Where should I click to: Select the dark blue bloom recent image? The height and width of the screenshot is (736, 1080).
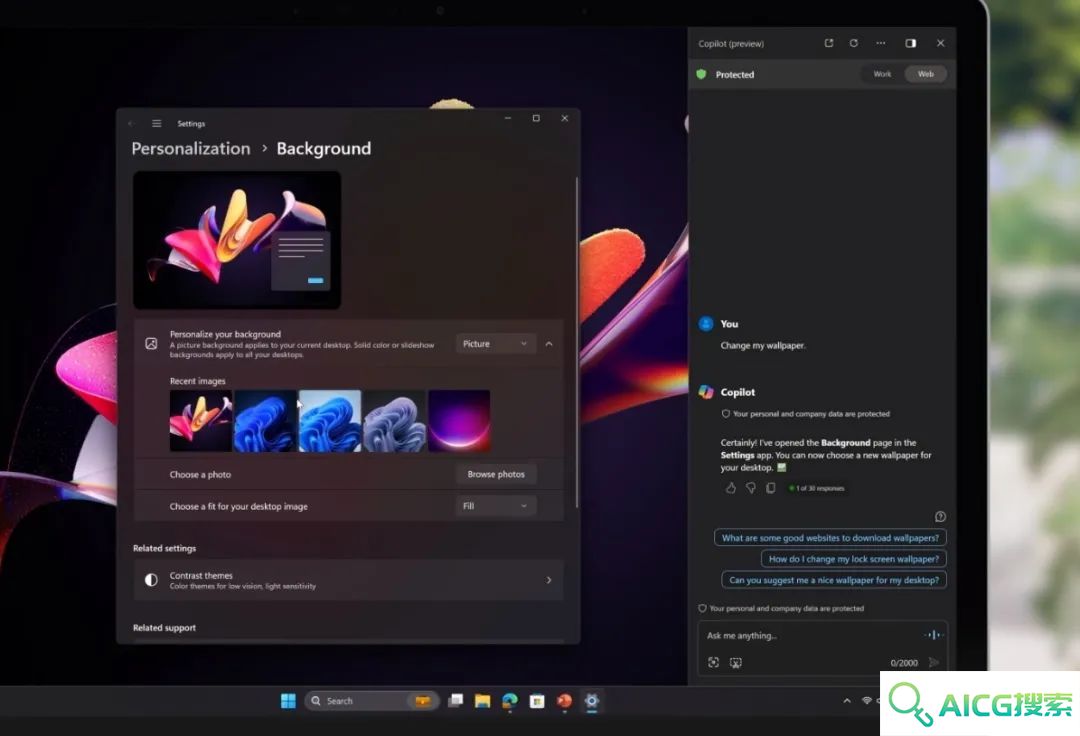[265, 421]
